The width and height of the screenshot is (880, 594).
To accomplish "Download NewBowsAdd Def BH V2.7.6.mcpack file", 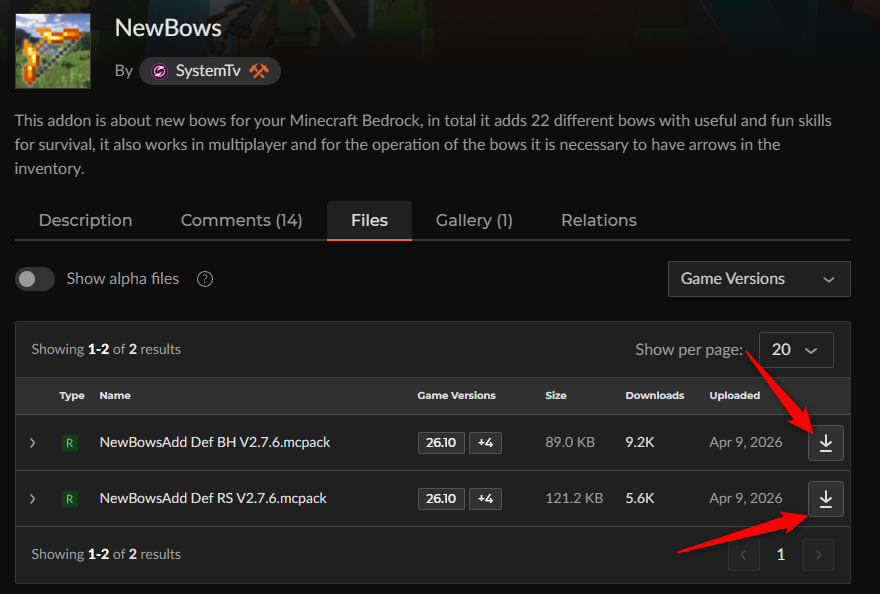I will click(x=825, y=442).
